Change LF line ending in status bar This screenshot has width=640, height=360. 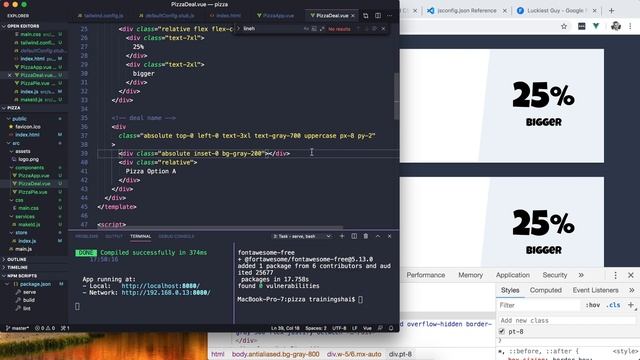click(355, 328)
